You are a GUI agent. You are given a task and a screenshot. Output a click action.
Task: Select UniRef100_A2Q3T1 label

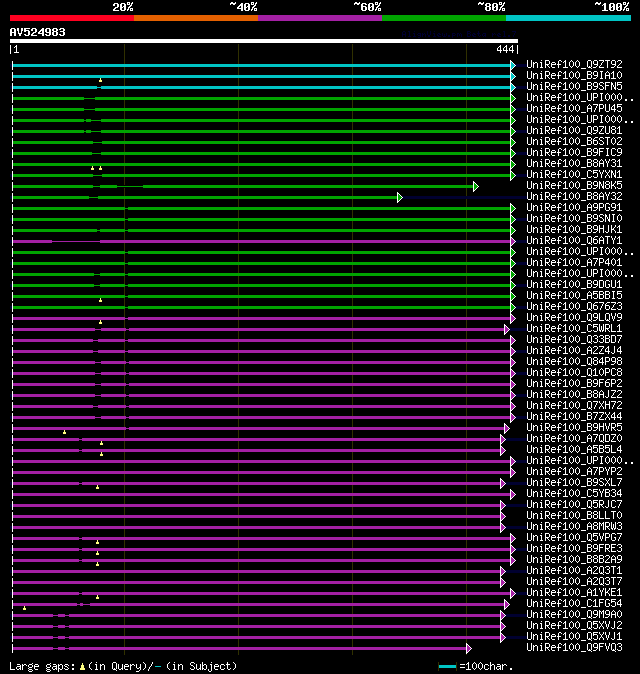(574, 570)
